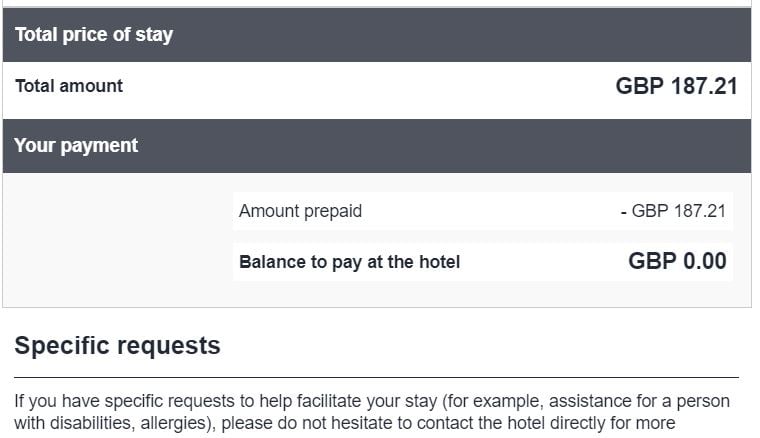
Task: Click the bold GBP 187.21 total value
Action: click(x=676, y=86)
